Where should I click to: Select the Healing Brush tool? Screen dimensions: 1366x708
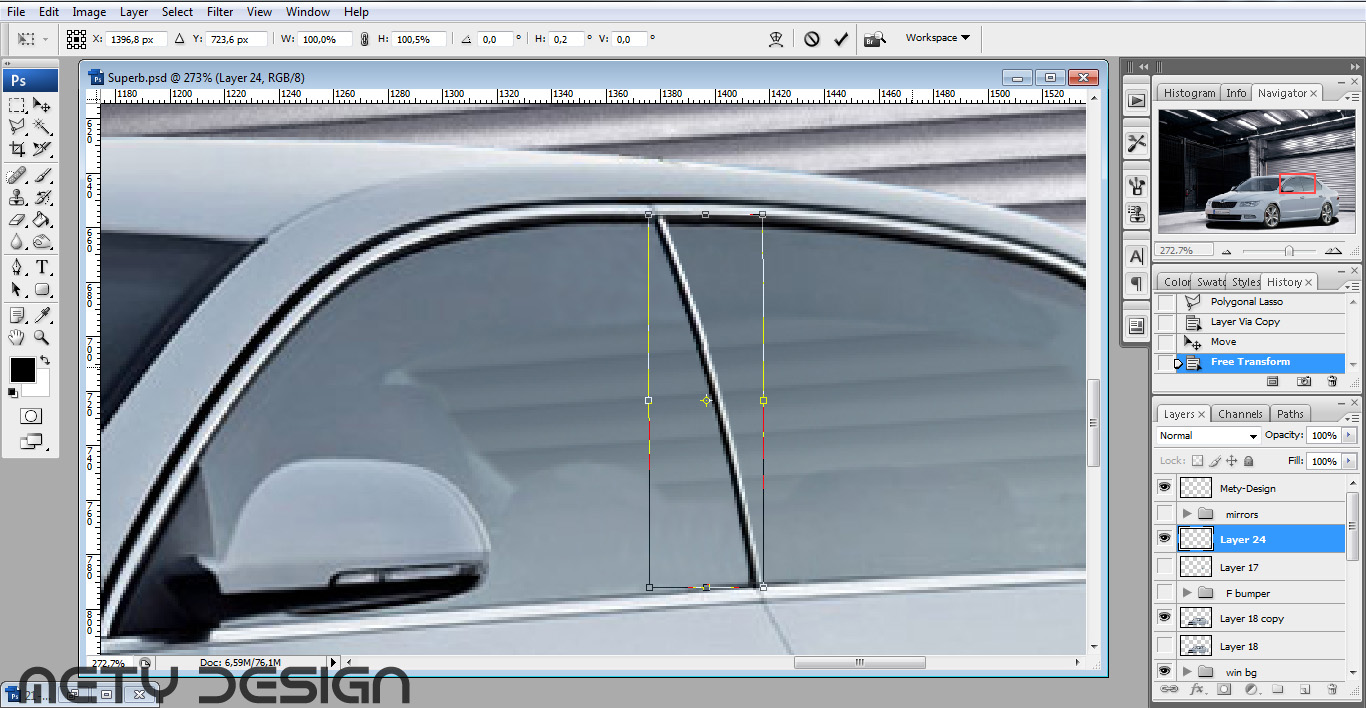pos(17,176)
